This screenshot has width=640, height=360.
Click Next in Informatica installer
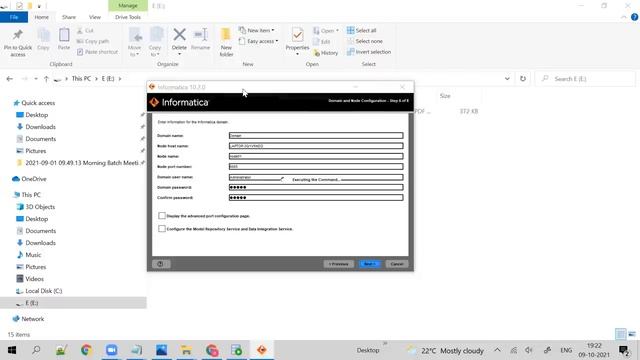coord(369,264)
